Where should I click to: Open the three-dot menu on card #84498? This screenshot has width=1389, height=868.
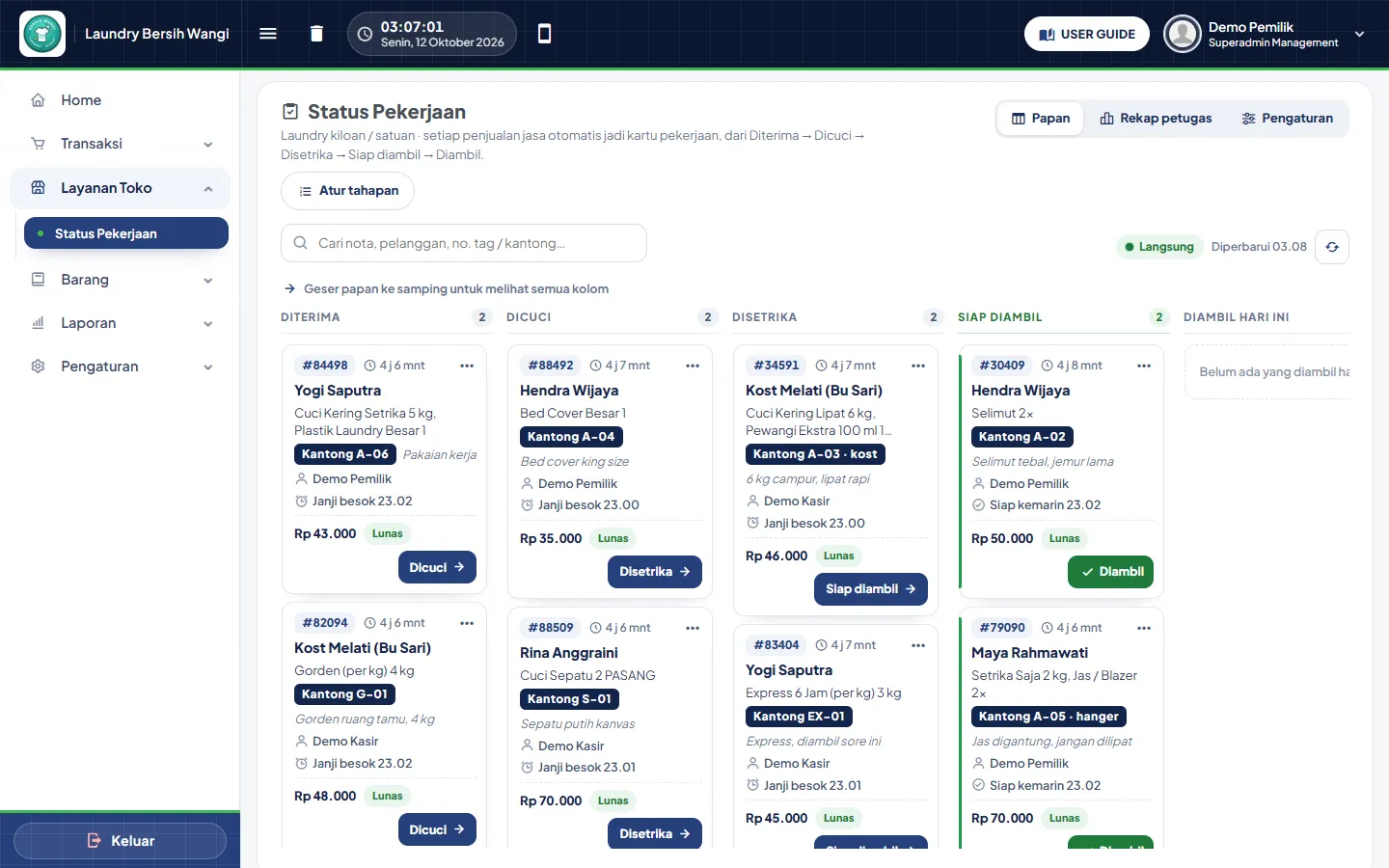tap(467, 366)
